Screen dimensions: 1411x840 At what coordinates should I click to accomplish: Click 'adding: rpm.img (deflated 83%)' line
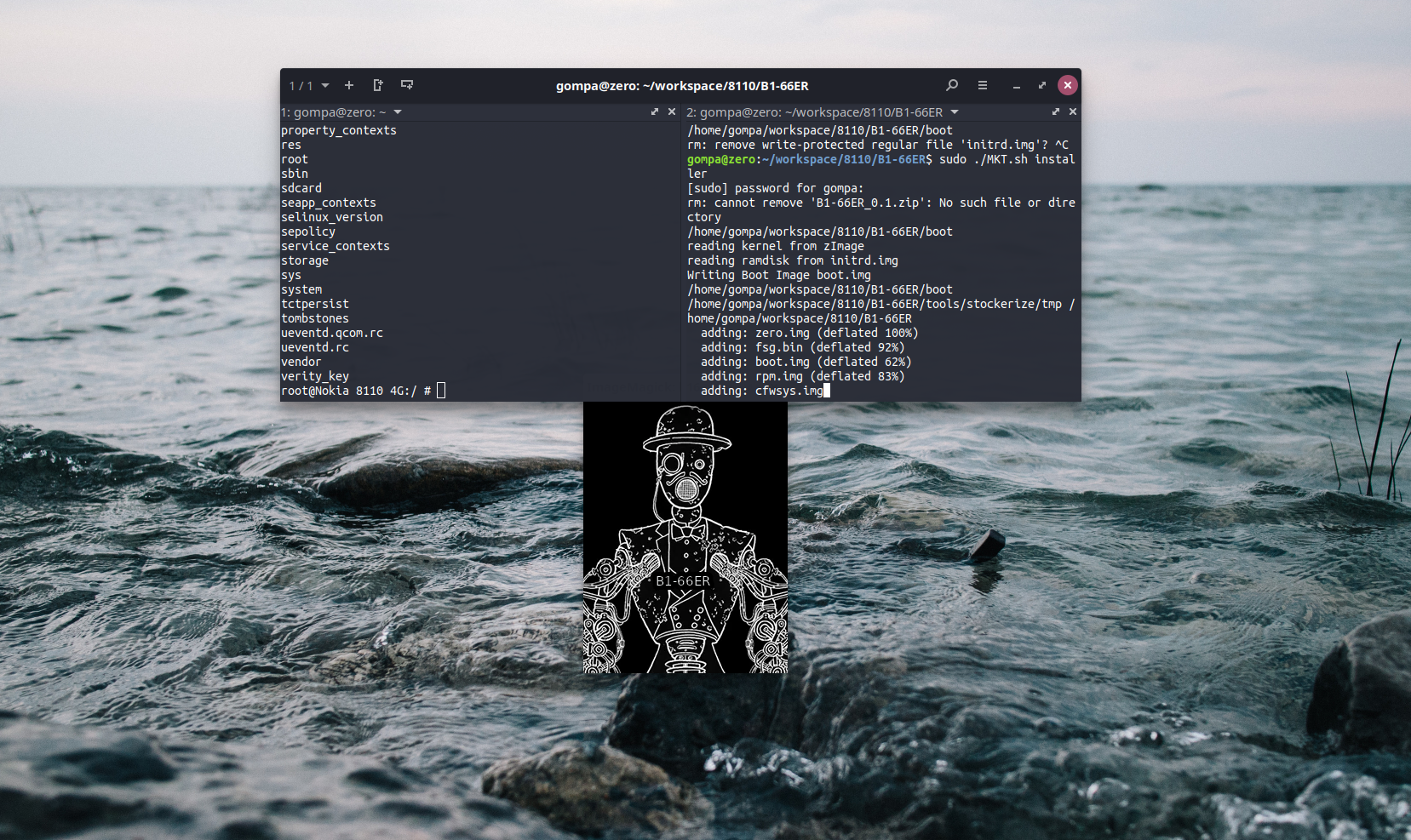pyautogui.click(x=802, y=376)
